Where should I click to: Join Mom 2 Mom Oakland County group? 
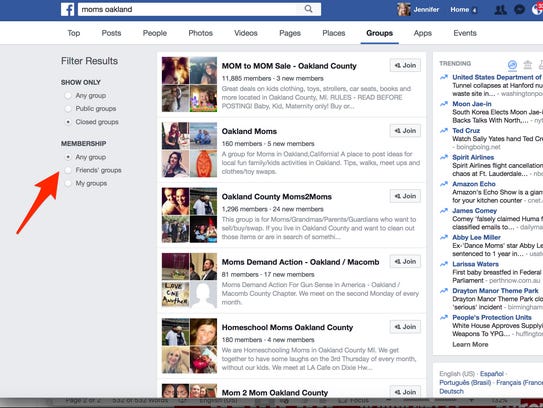tap(405, 392)
